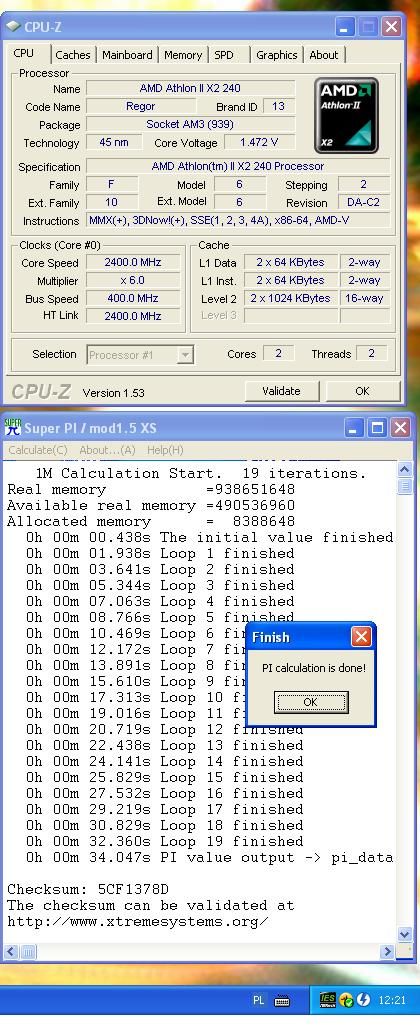Click the Validate button
This screenshot has width=420, height=1031.
(281, 391)
